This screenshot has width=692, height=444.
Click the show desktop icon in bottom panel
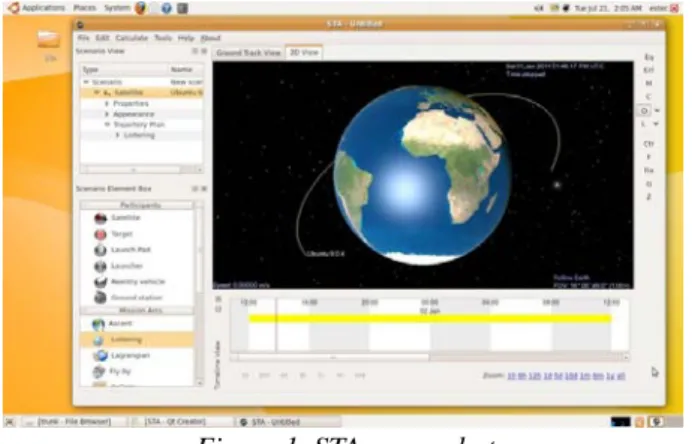click(10, 422)
